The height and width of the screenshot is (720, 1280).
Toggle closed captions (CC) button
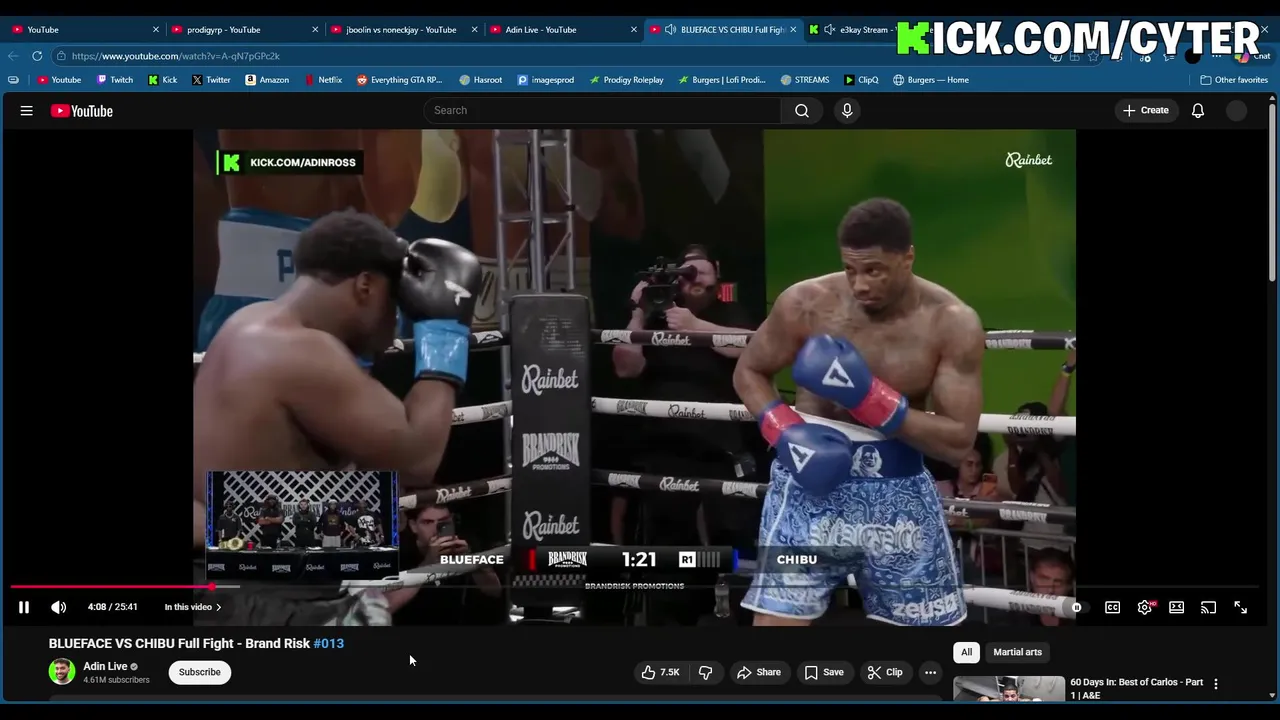[1112, 607]
